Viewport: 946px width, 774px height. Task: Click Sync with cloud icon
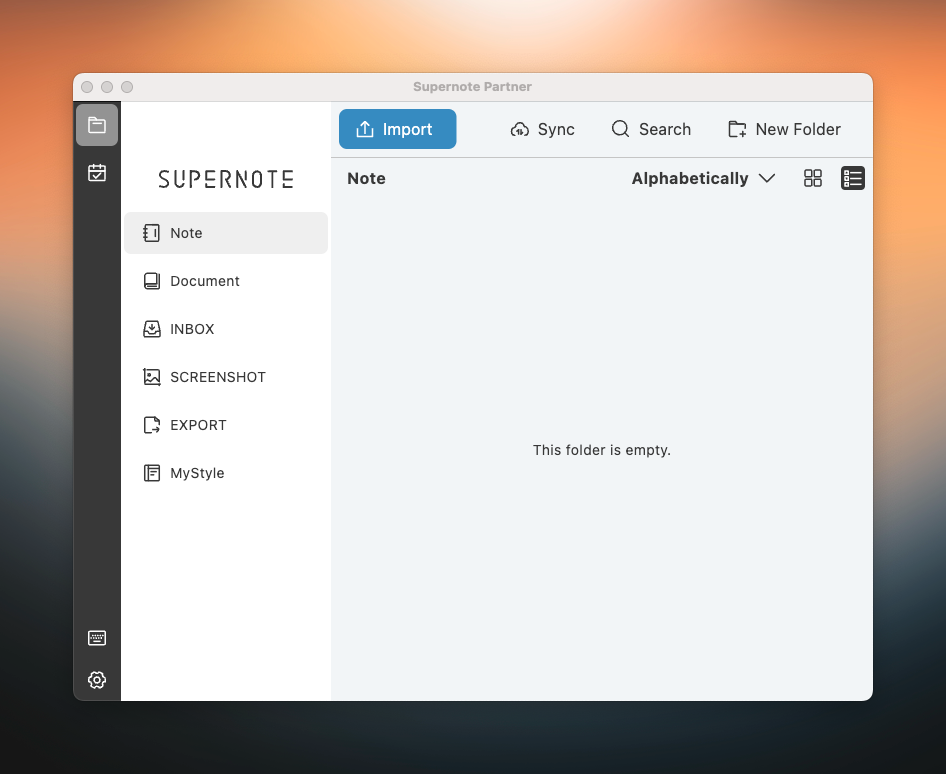(x=542, y=129)
